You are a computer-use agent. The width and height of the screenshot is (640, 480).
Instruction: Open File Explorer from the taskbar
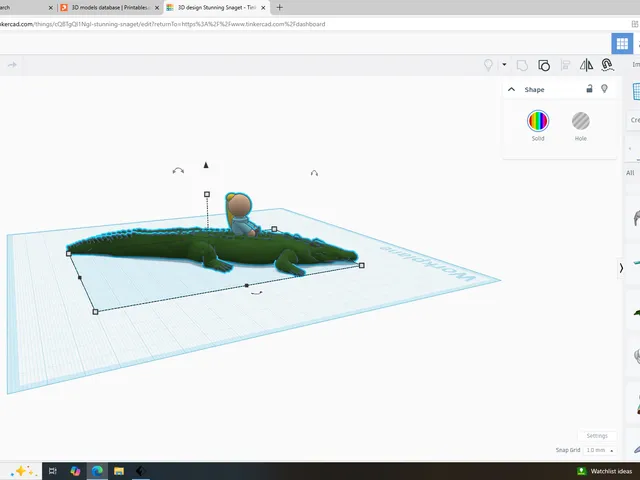119,471
